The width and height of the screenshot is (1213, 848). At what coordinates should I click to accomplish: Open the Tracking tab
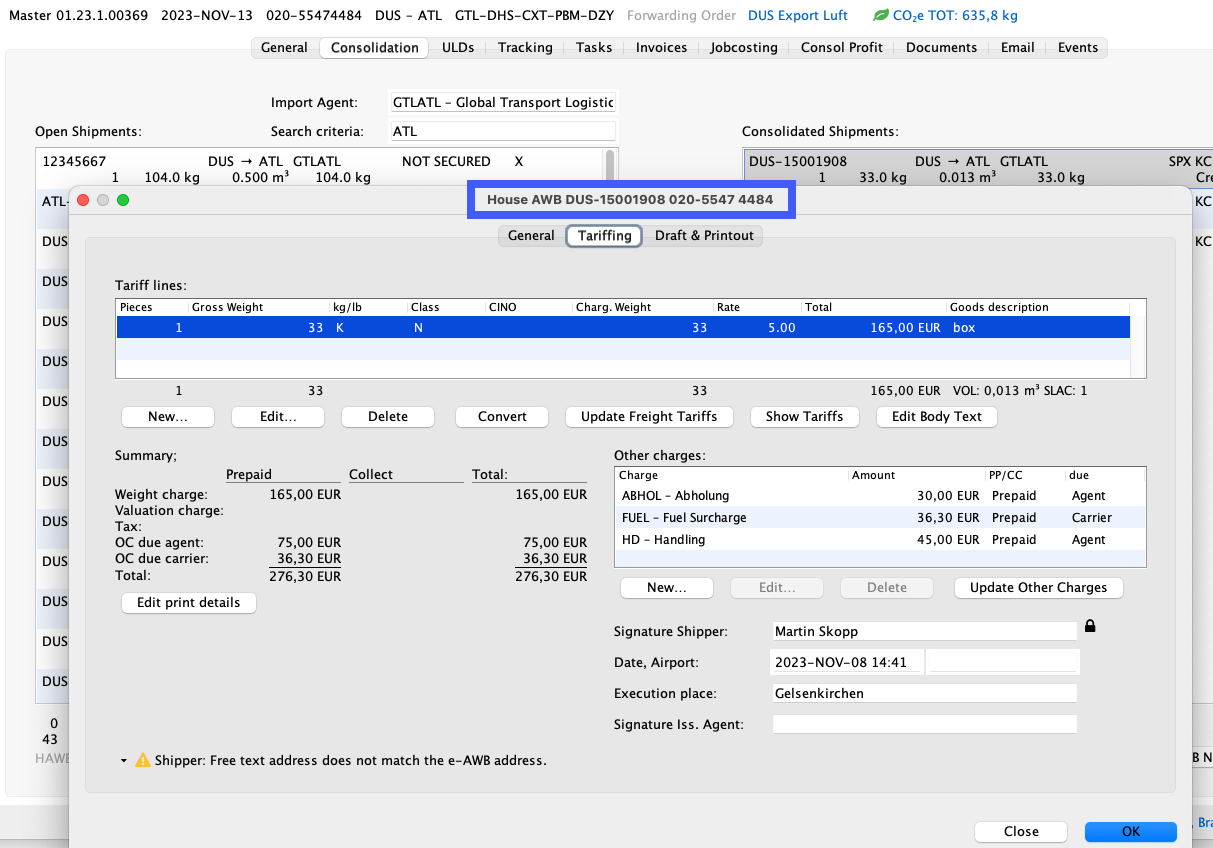coord(525,47)
